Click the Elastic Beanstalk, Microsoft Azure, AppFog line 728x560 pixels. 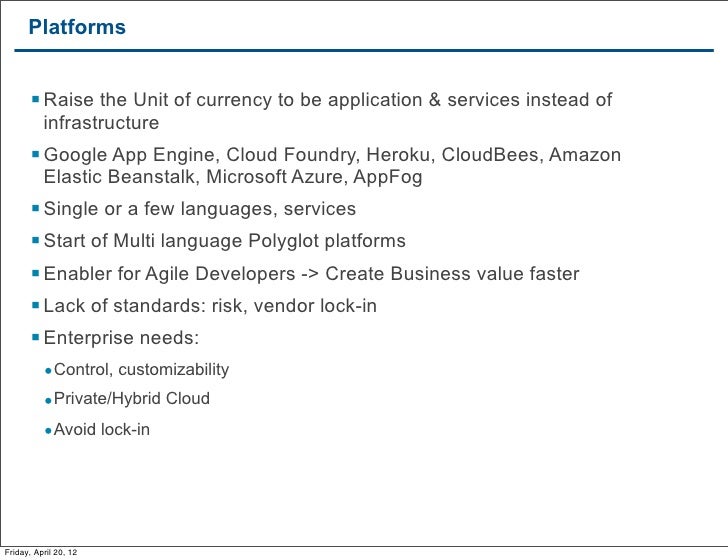click(x=233, y=177)
